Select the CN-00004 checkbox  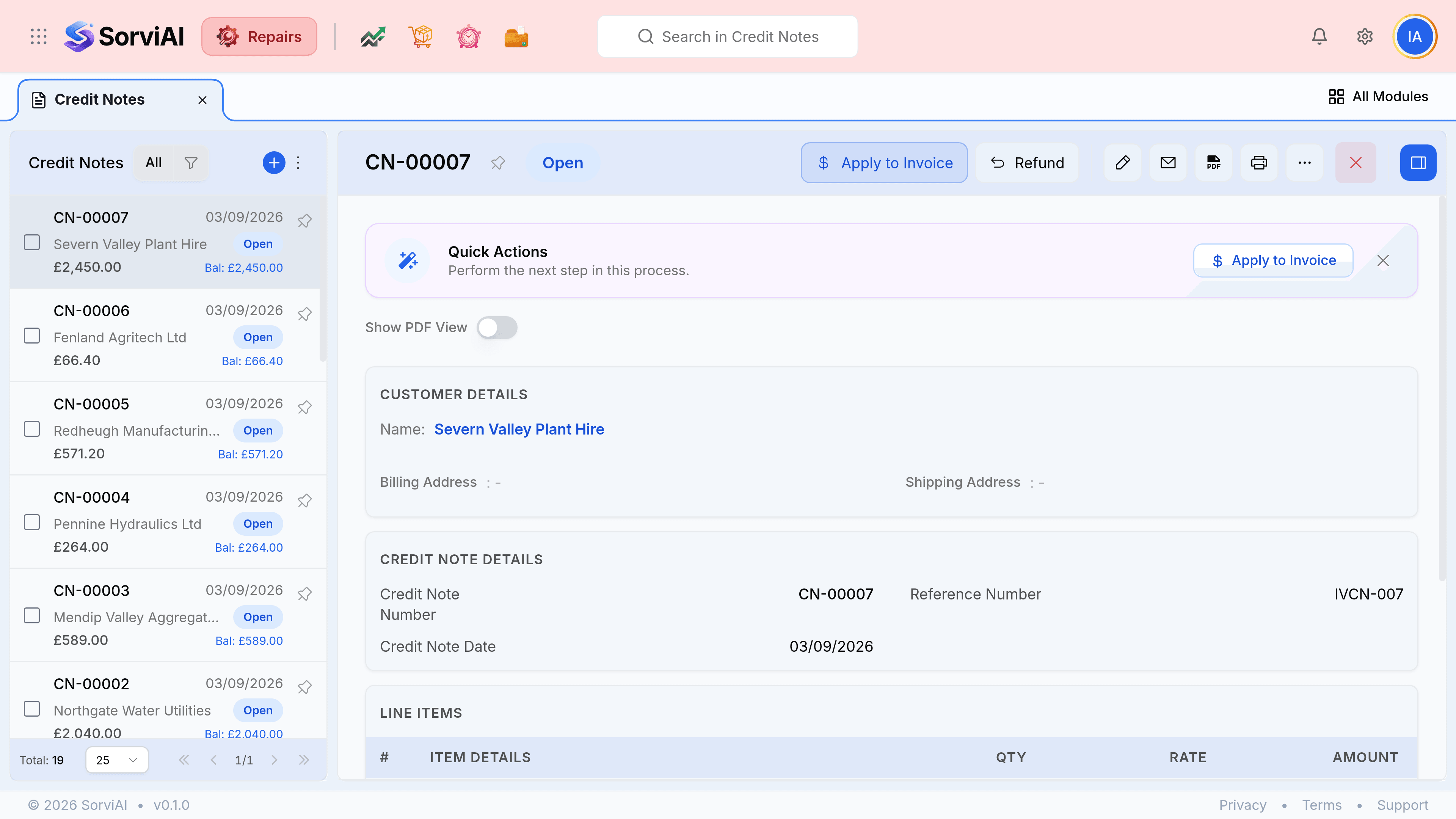pos(32,522)
